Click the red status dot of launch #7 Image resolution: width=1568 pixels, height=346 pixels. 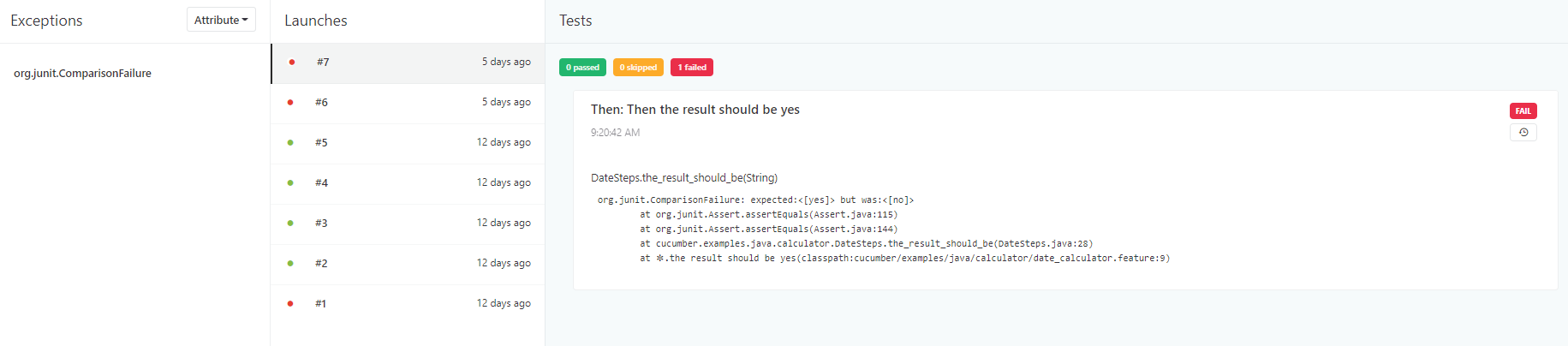[292, 62]
